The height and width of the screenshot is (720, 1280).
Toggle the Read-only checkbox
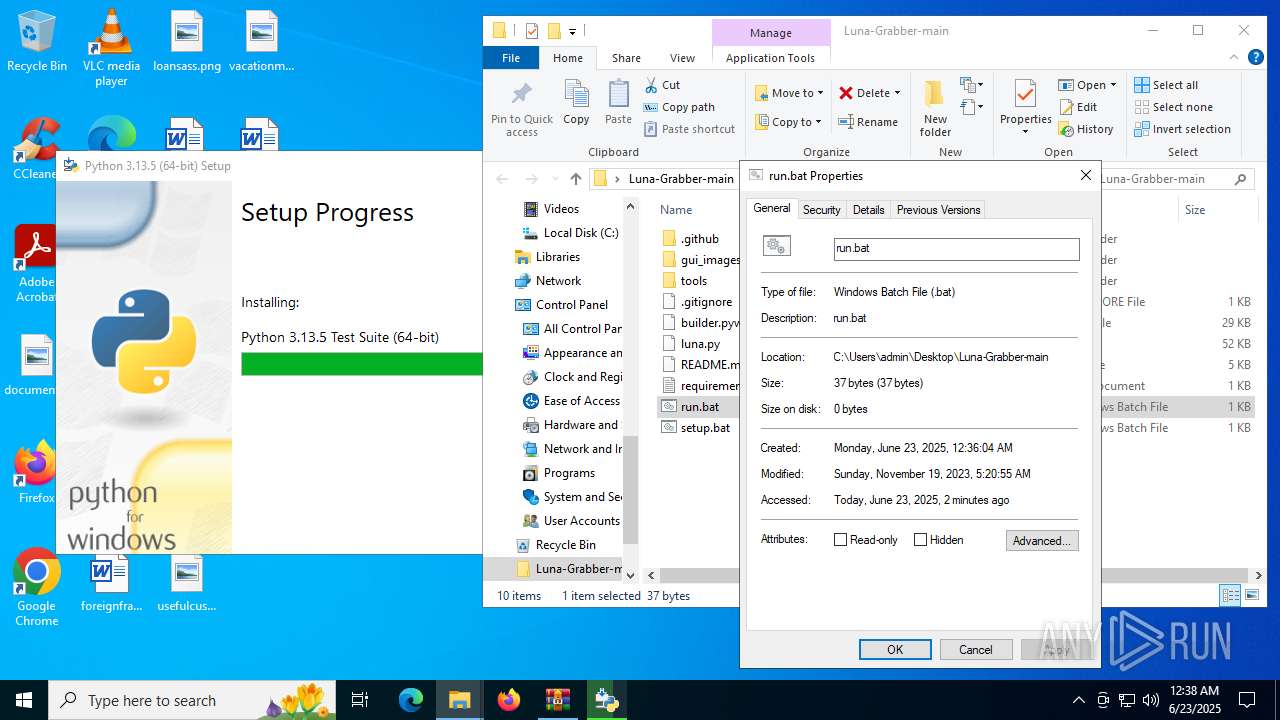tap(840, 540)
